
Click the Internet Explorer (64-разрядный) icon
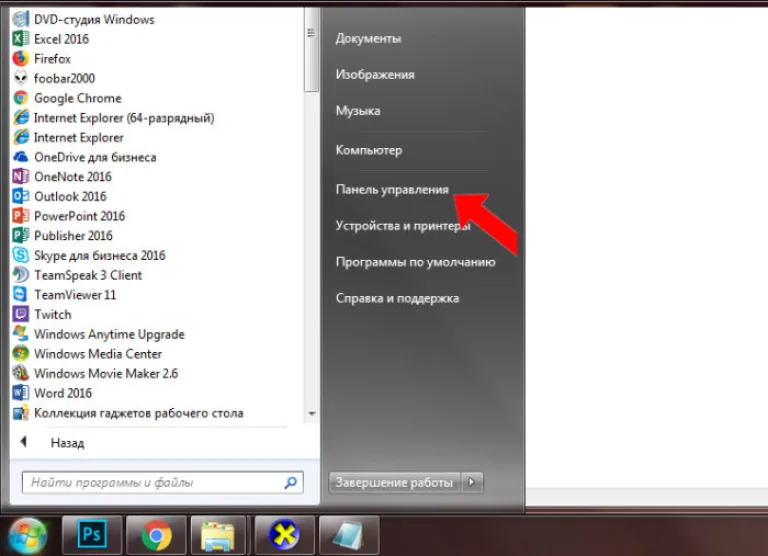(21, 118)
